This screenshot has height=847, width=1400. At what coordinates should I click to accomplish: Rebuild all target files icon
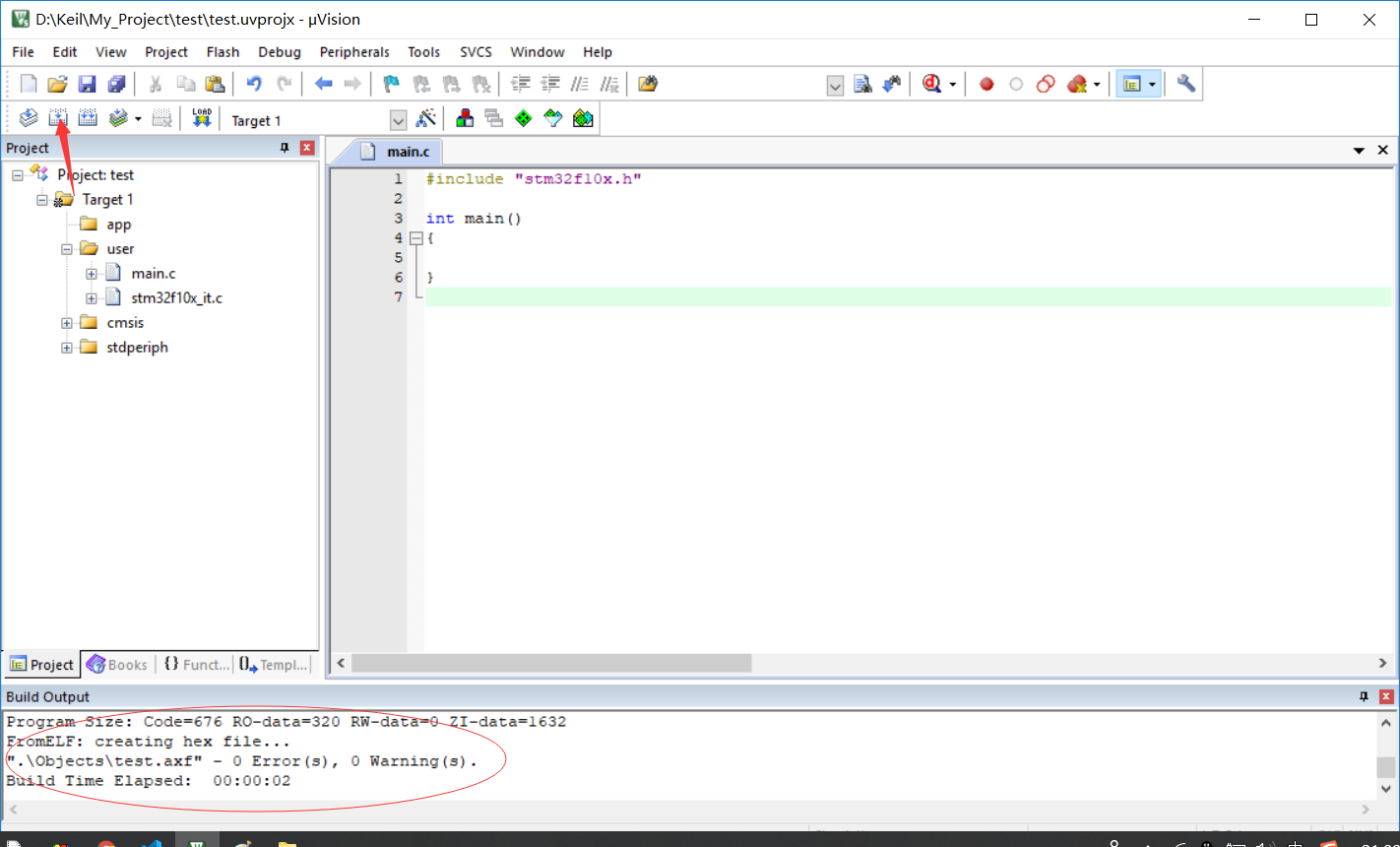coord(88,119)
